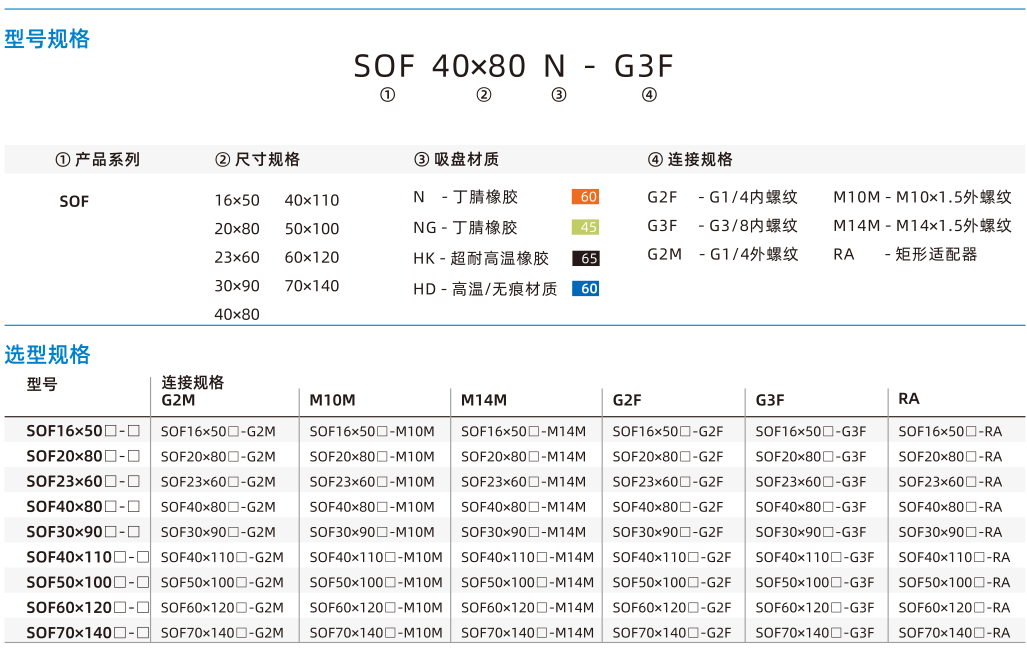Select the black 65 hardness badge
Viewport: 1027px width, 648px height.
(x=586, y=258)
